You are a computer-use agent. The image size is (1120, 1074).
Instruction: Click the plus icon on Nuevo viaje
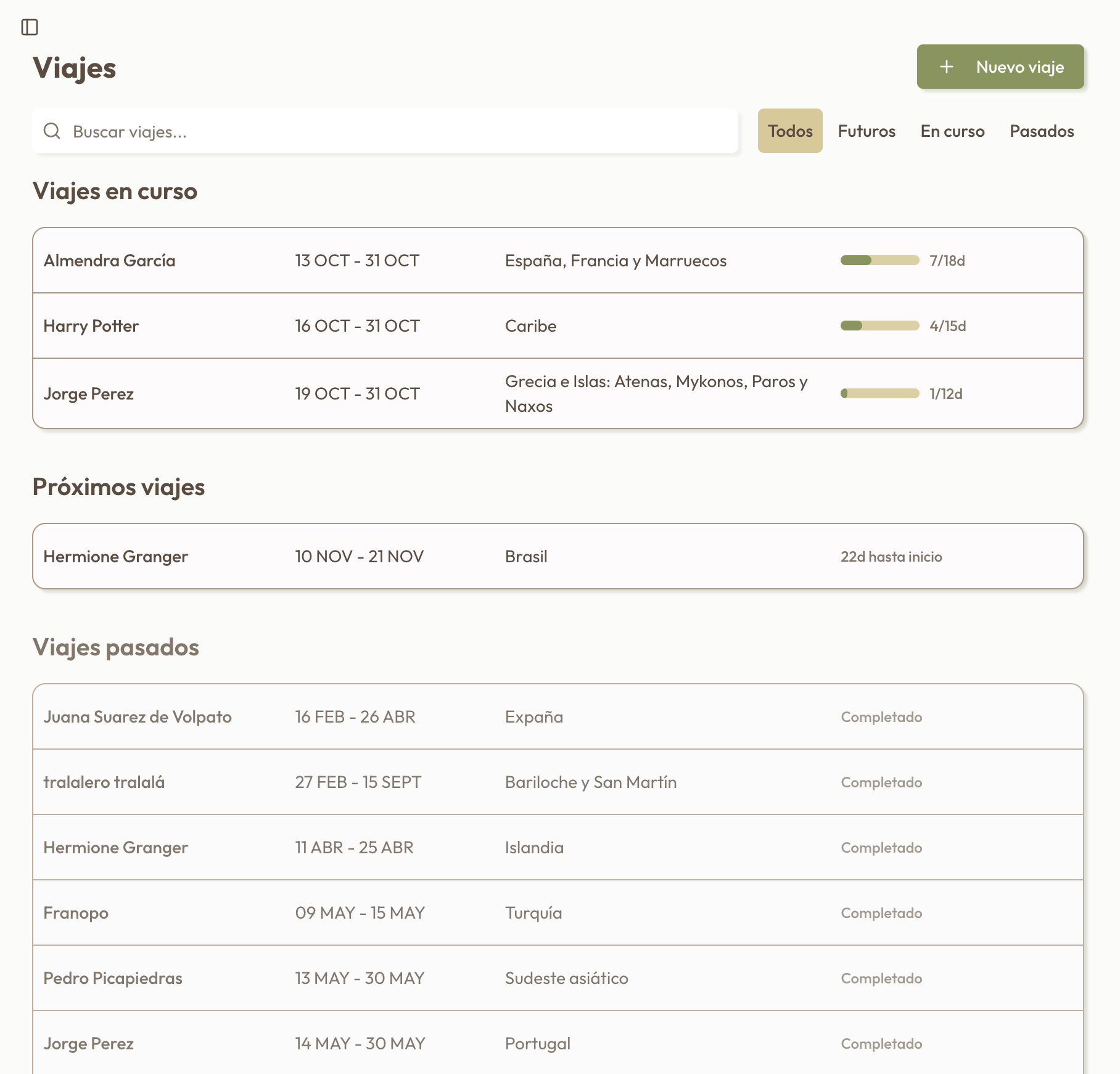[946, 67]
